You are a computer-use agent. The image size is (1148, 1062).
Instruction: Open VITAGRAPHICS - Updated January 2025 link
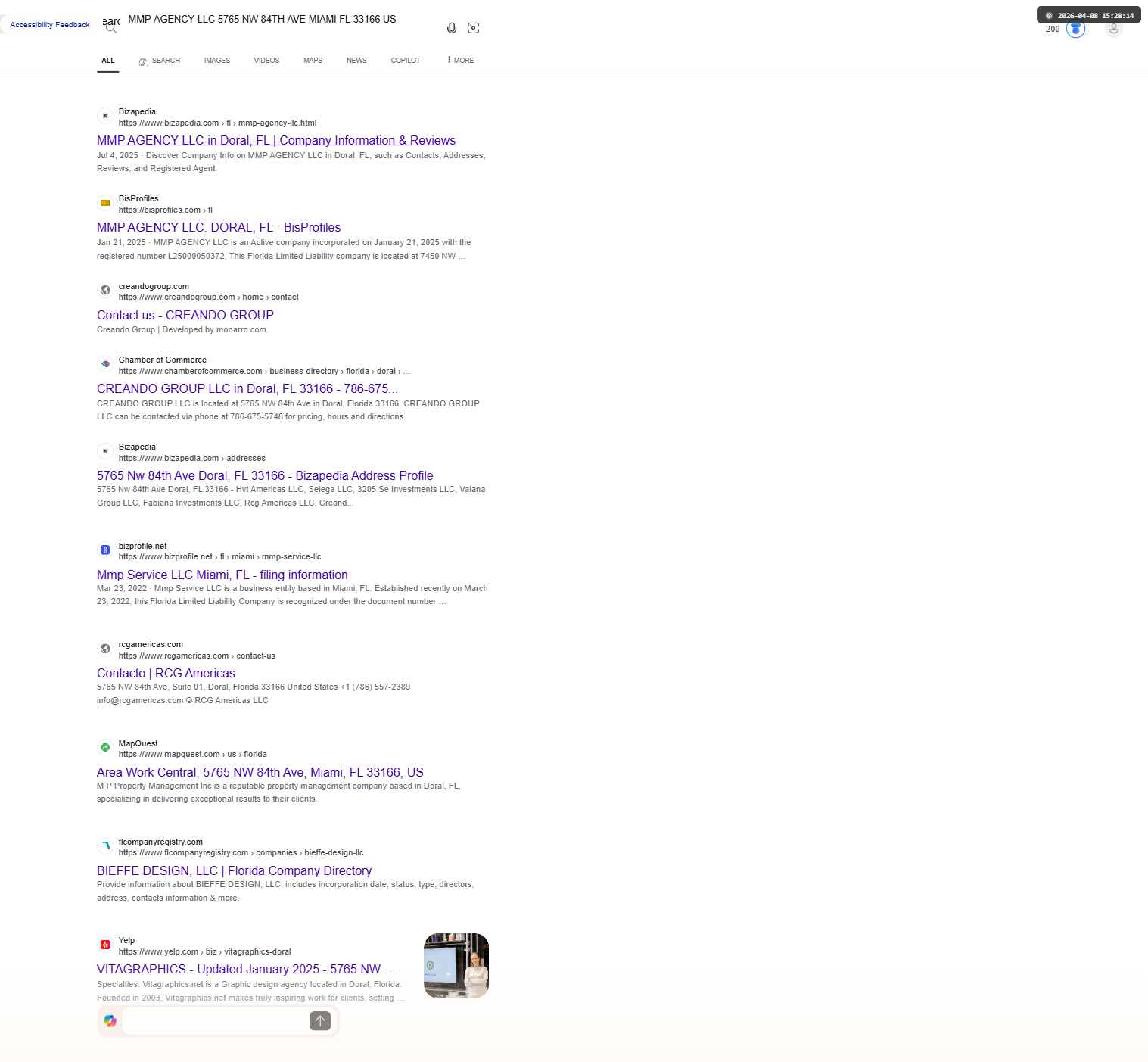tap(246, 970)
